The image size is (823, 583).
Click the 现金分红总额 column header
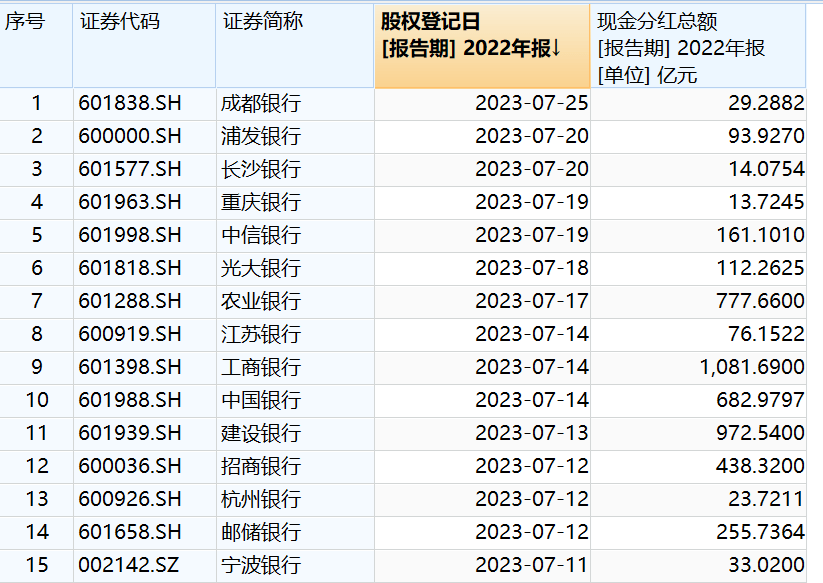[658, 22]
